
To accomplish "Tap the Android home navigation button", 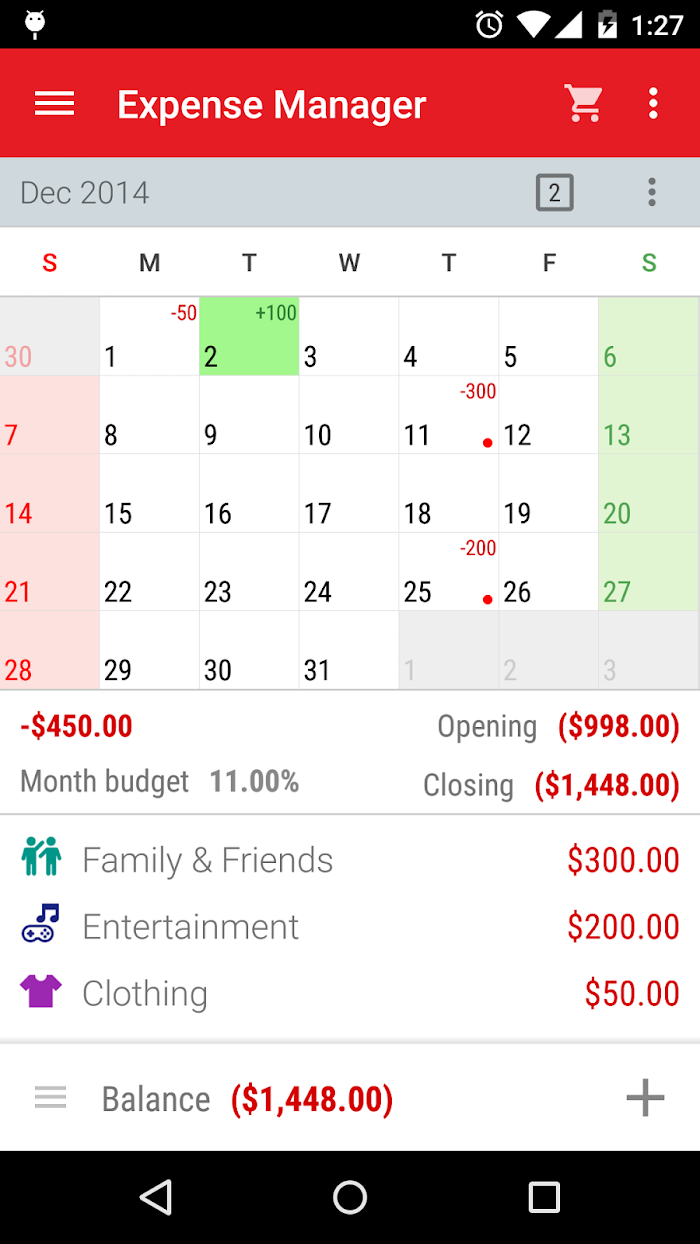I will (x=350, y=1197).
